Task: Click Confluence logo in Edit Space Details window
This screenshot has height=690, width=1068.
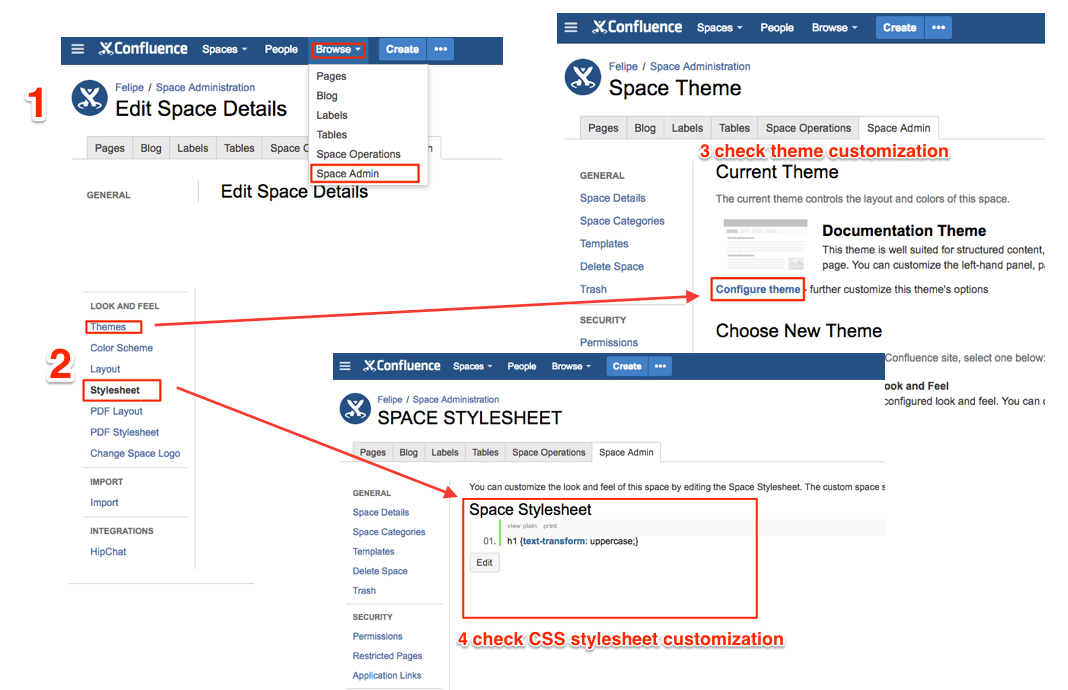Action: click(143, 49)
